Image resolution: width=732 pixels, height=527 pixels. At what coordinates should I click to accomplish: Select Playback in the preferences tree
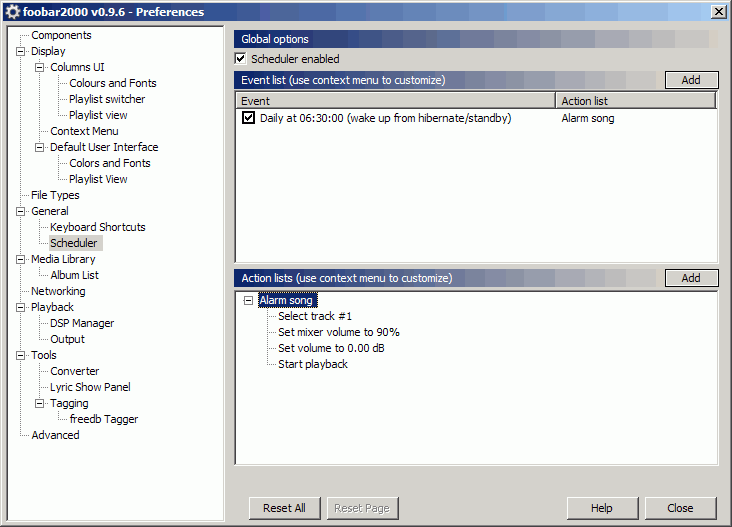coord(52,307)
